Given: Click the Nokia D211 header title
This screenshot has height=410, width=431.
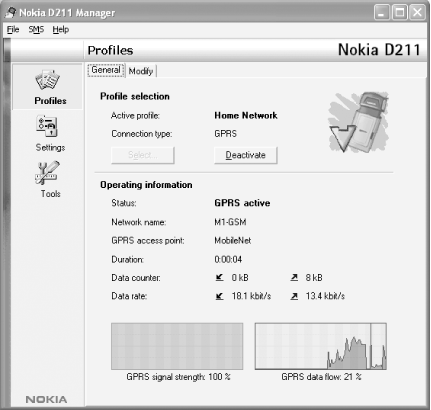Looking at the screenshot, I should [379, 50].
